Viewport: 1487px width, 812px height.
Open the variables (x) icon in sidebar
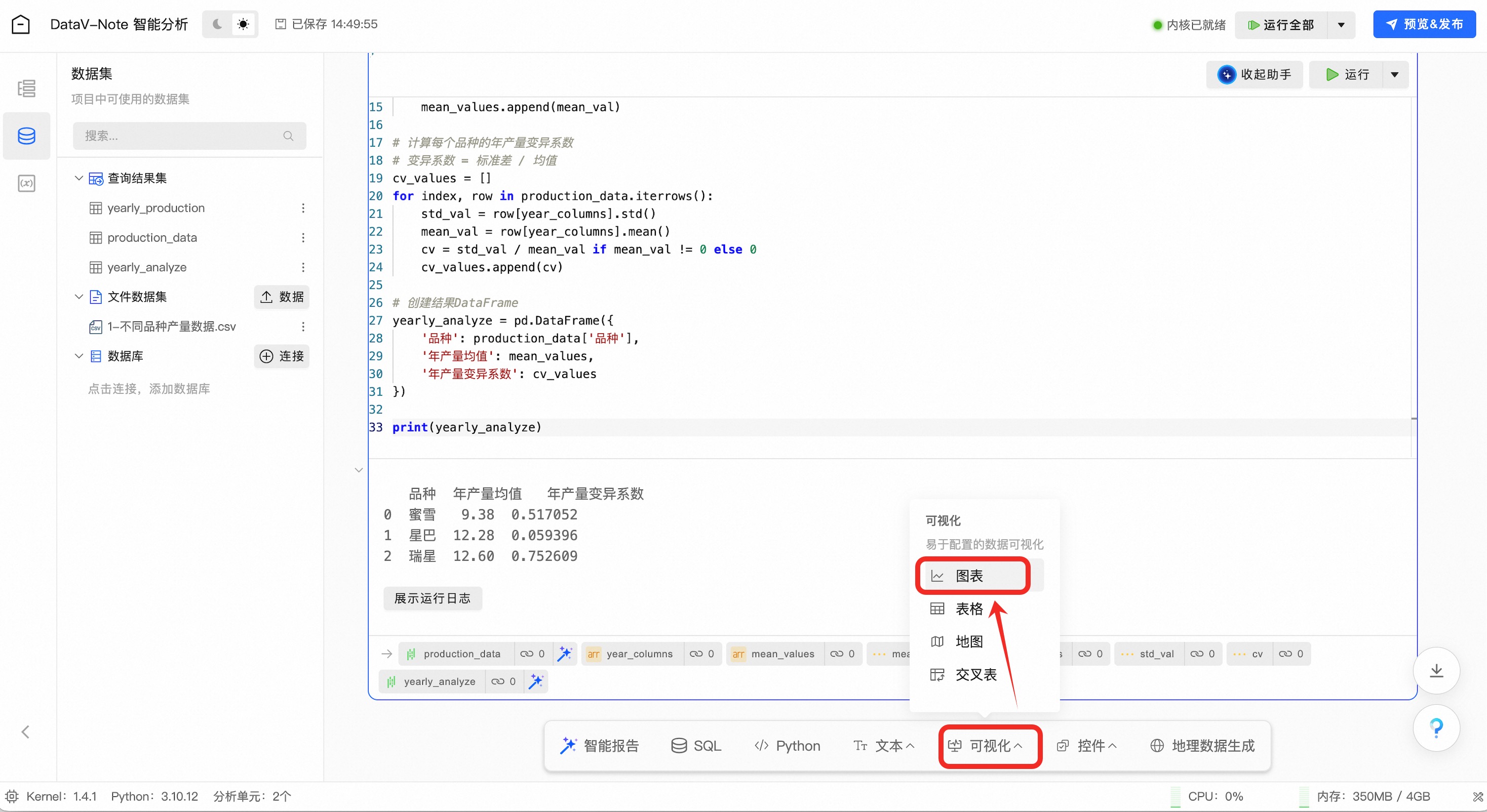(26, 184)
